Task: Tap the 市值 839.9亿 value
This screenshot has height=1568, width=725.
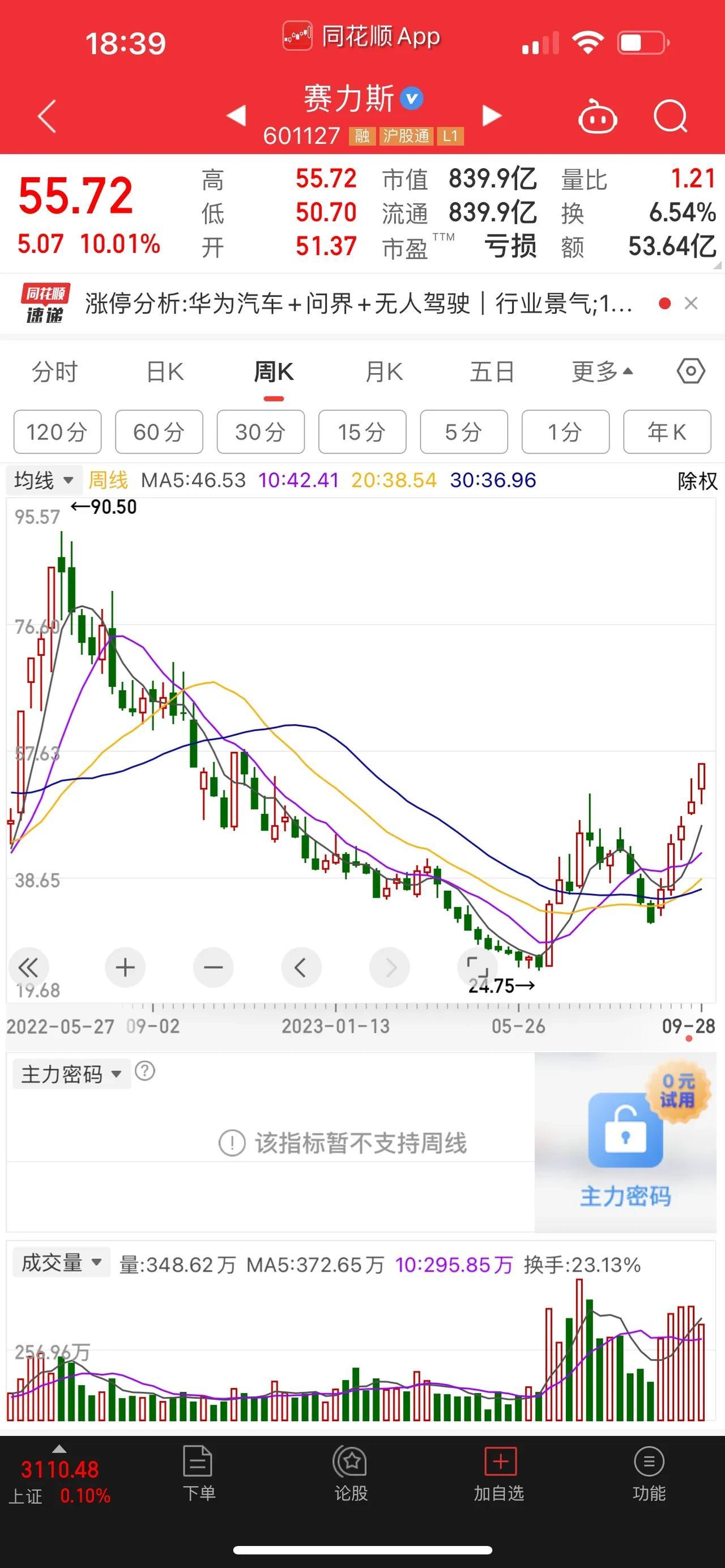Action: coord(492,179)
